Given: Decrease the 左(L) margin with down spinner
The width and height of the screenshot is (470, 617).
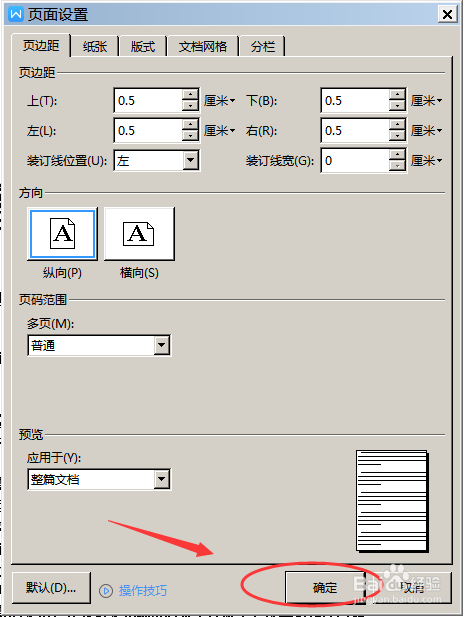Looking at the screenshot, I should pyautogui.click(x=191, y=136).
